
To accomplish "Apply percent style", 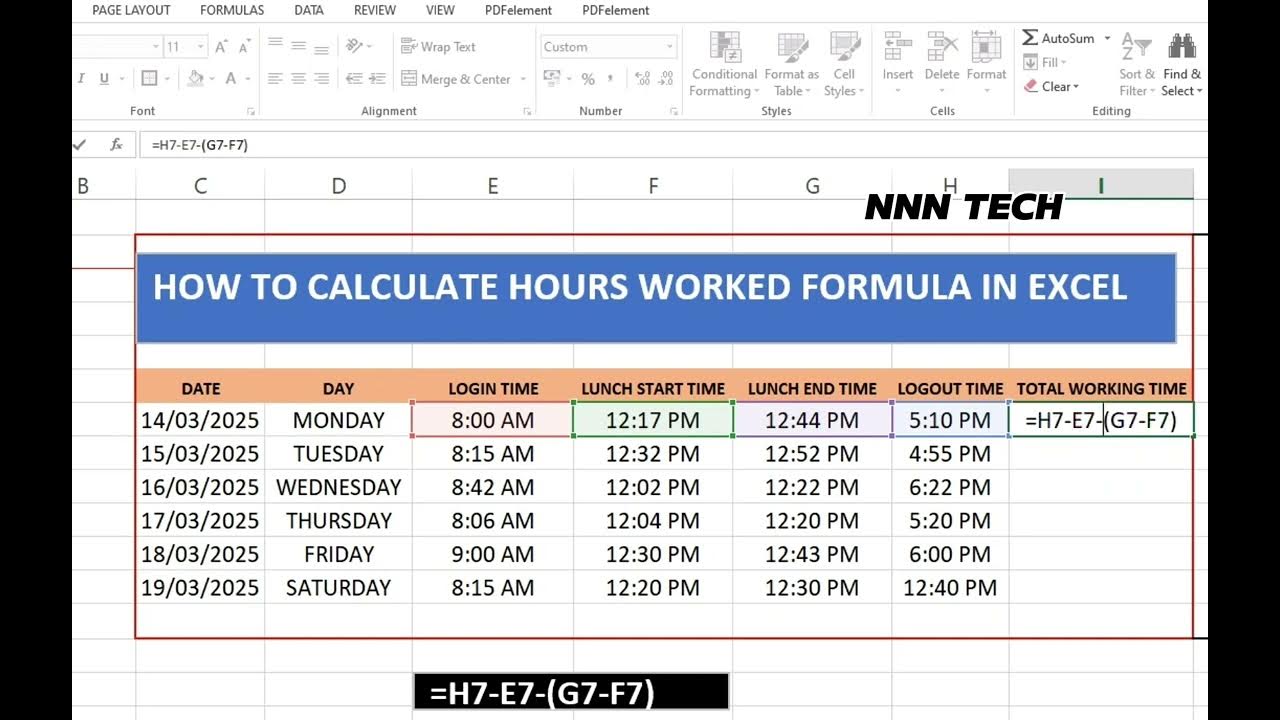I will [588, 79].
